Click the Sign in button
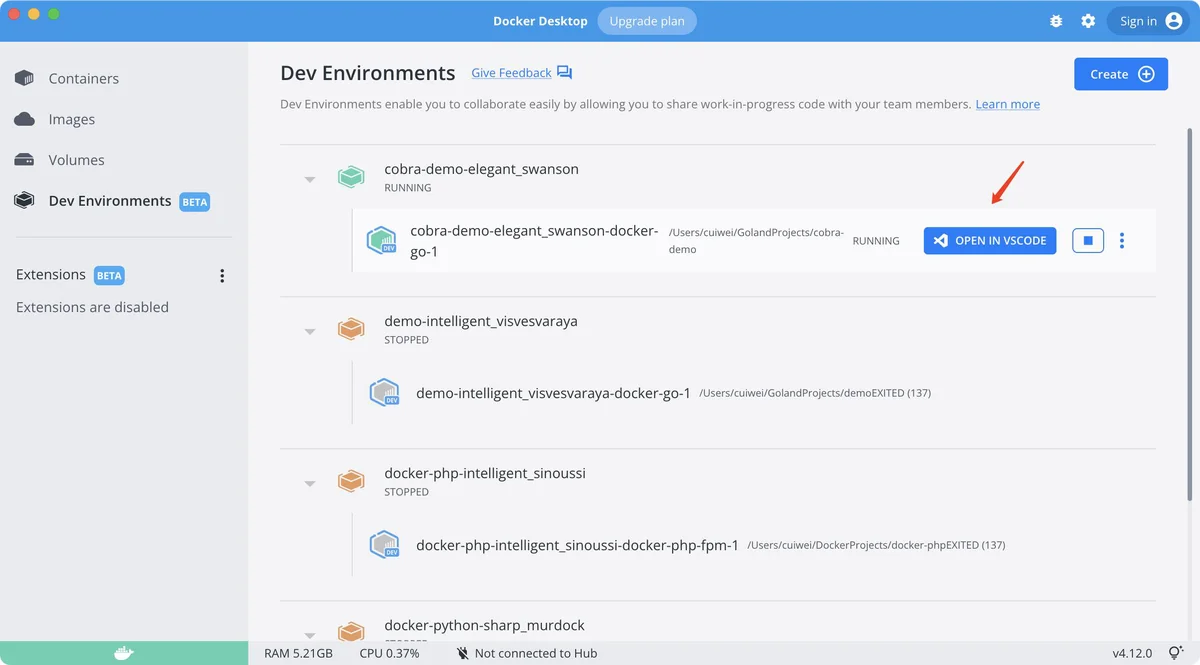Viewport: 1200px width, 665px height. coord(1149,21)
